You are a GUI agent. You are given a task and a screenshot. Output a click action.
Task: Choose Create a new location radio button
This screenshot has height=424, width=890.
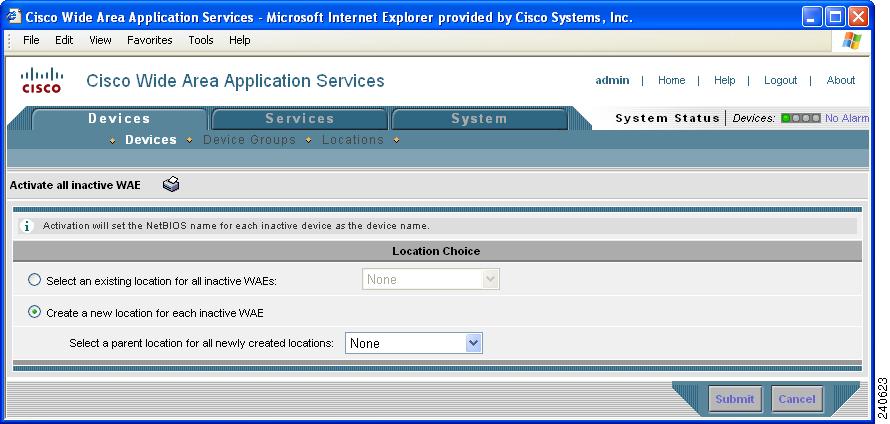[35, 312]
